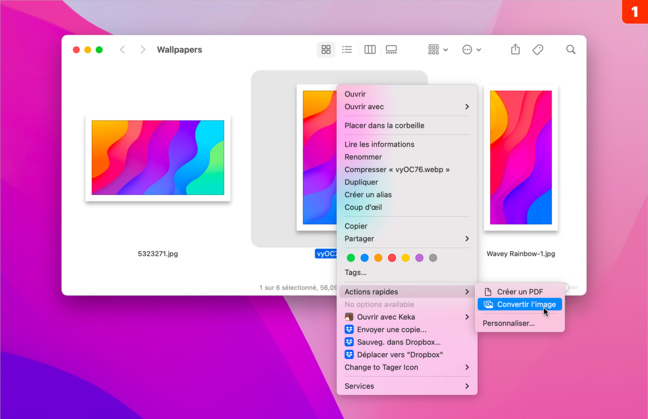The image size is (648, 419).
Task: Expand the Ouvrir avec Keka submenu
Action: coord(407,317)
